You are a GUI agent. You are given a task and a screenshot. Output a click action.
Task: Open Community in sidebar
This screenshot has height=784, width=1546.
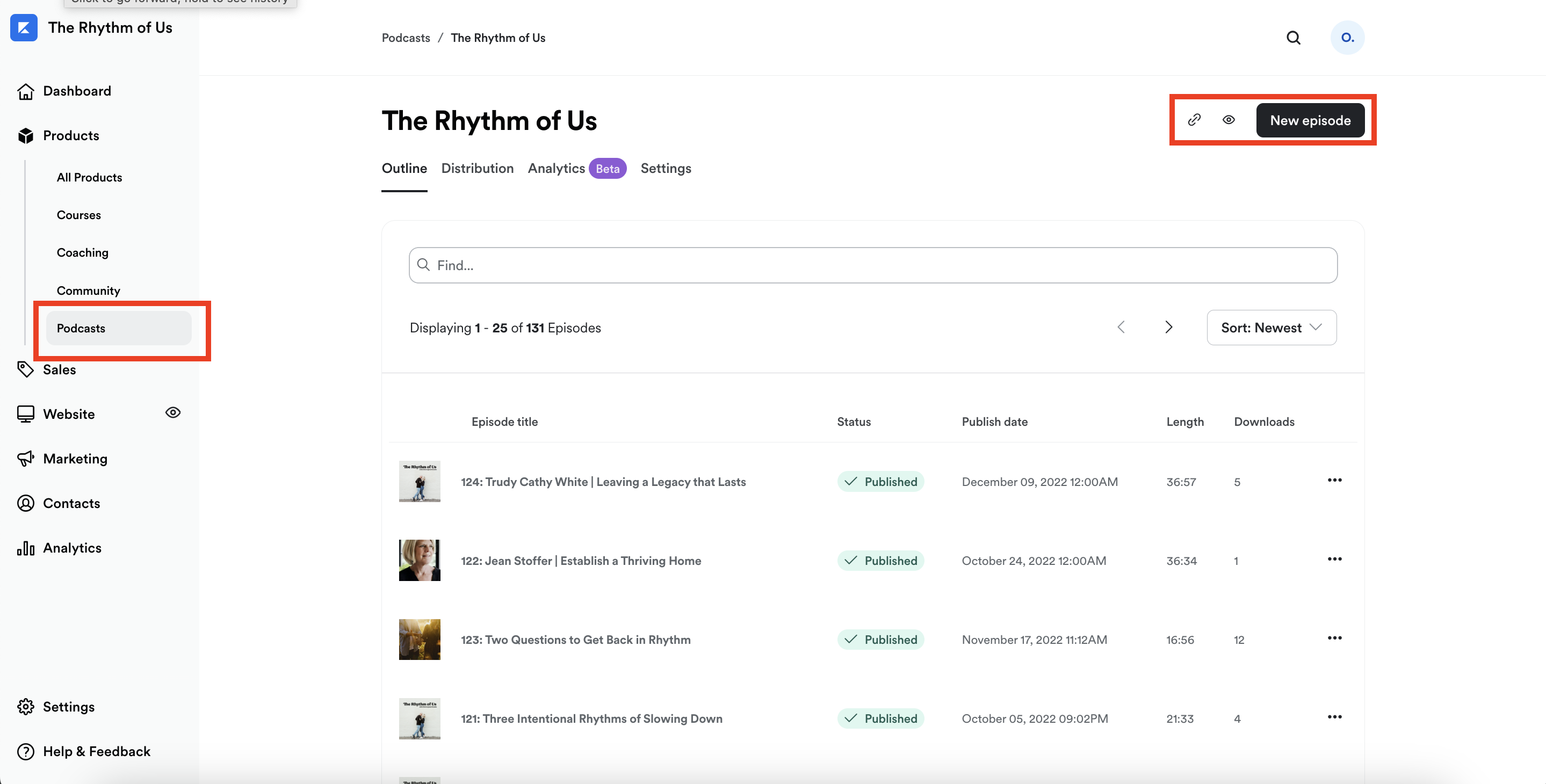[x=88, y=291]
